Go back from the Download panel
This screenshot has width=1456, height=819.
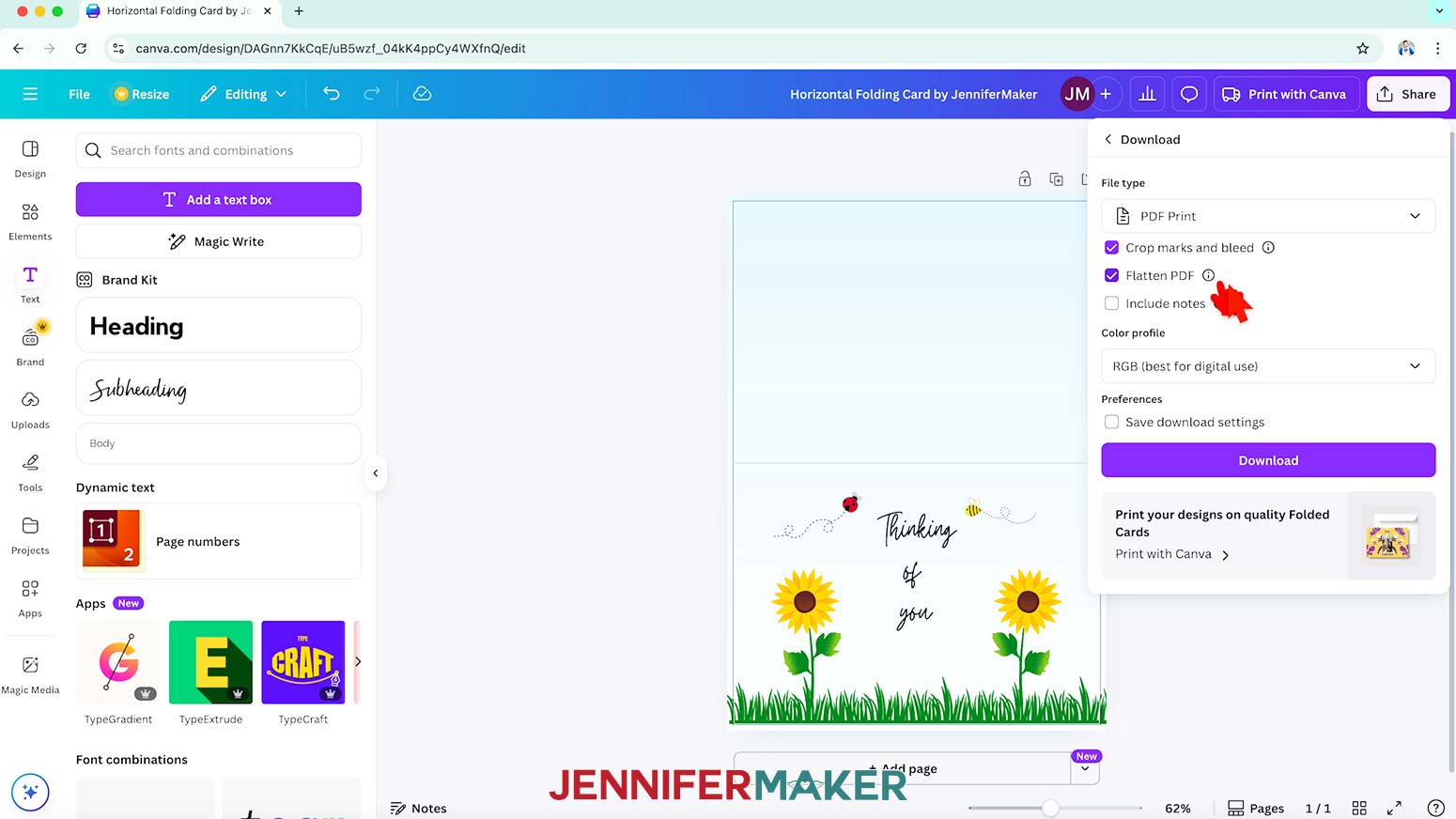(1108, 139)
